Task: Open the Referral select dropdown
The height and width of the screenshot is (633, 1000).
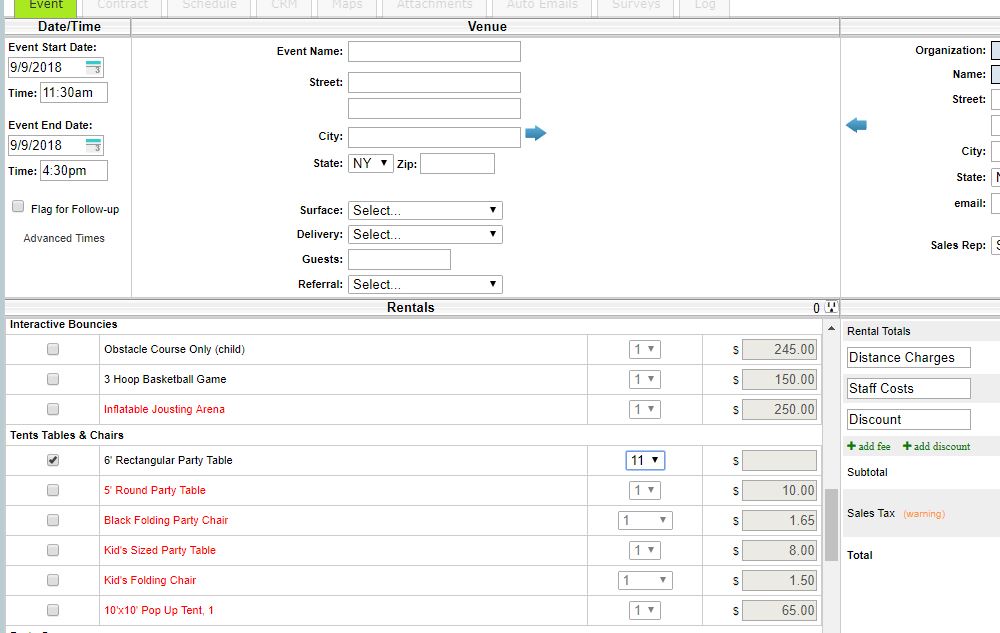Action: tap(425, 284)
